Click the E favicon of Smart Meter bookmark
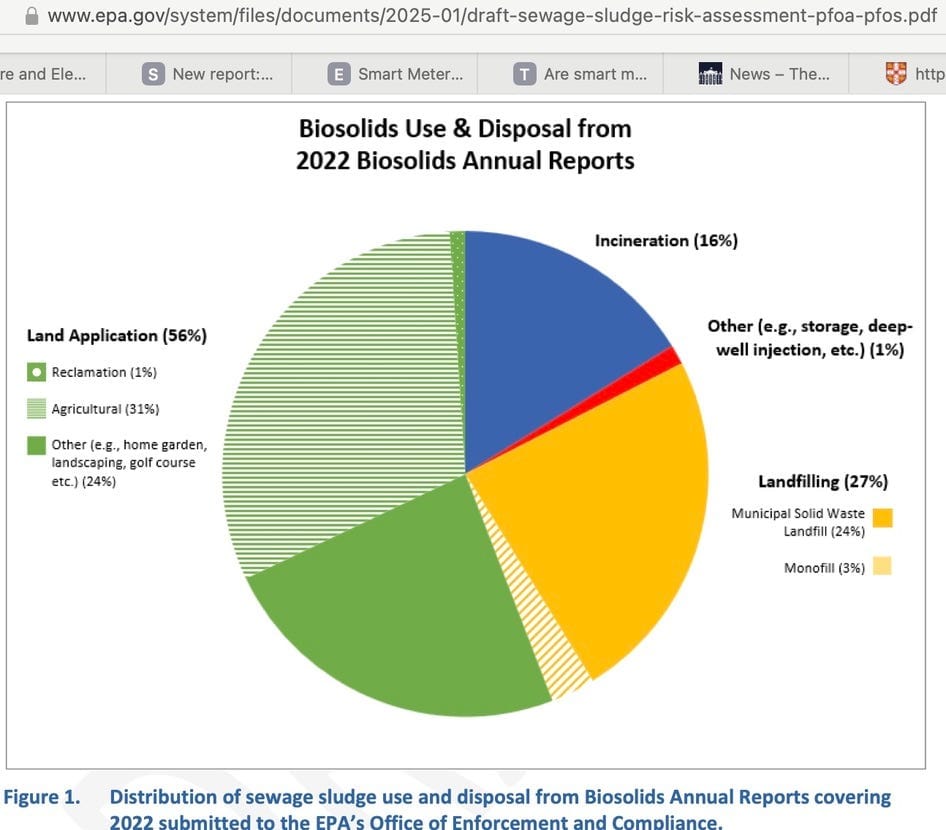Image resolution: width=946 pixels, height=830 pixels. [x=339, y=74]
